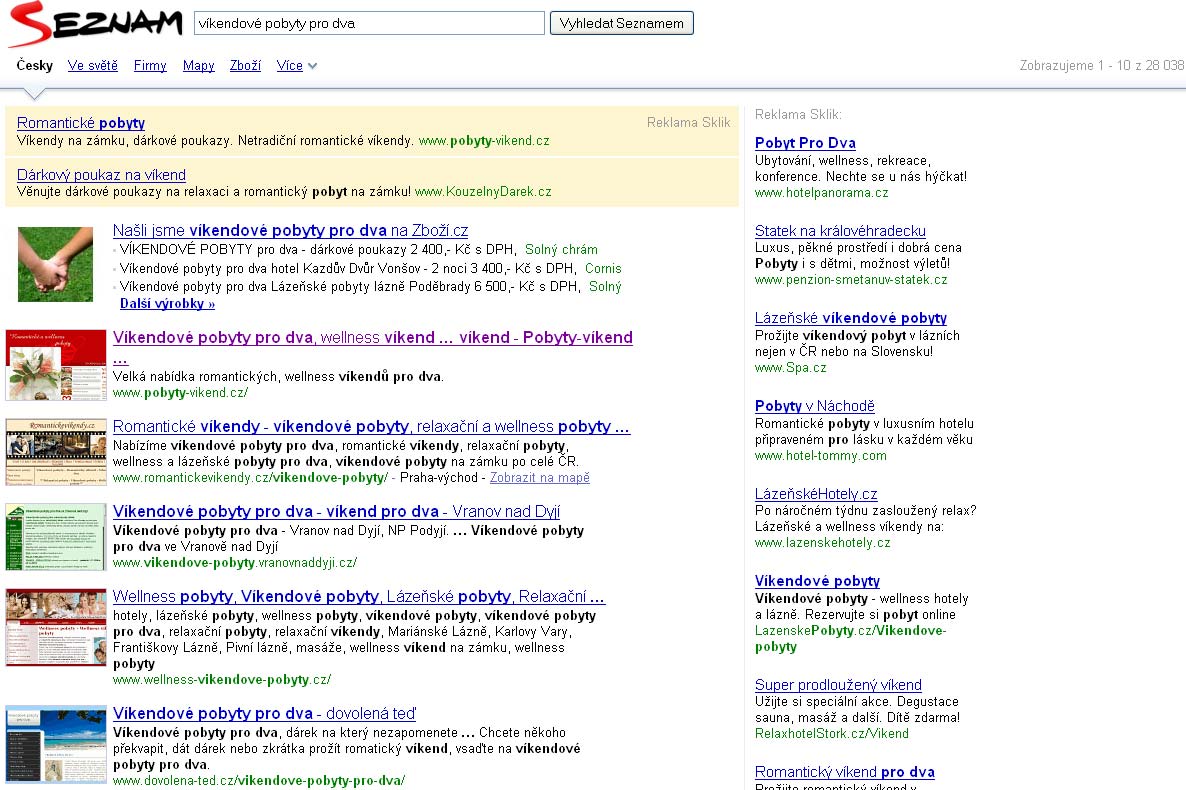
Task: Click the Pobyty-víkend result thumbnail
Action: [x=56, y=365]
